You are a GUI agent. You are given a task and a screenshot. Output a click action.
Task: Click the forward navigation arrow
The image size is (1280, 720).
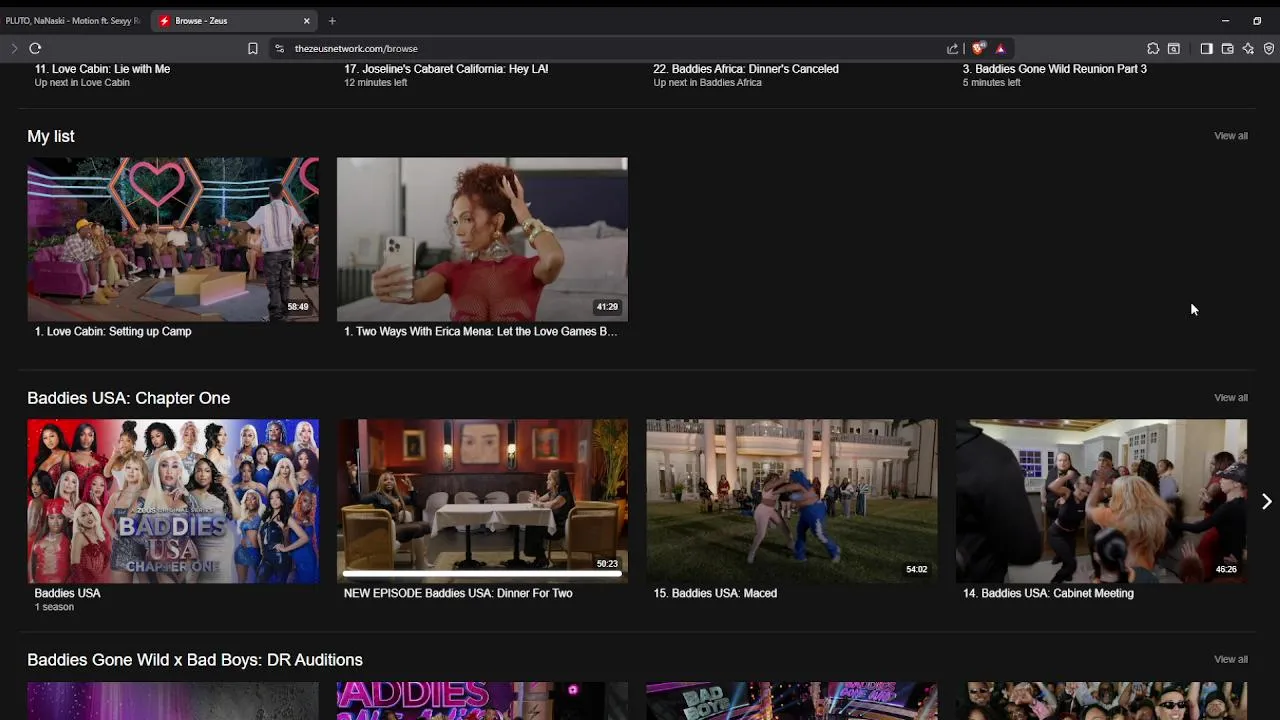(x=14, y=48)
